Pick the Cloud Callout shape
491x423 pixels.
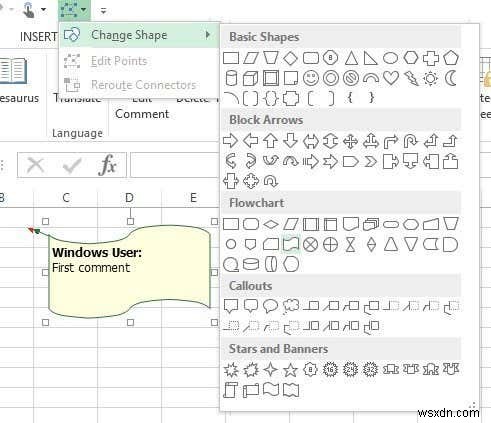pos(290,307)
